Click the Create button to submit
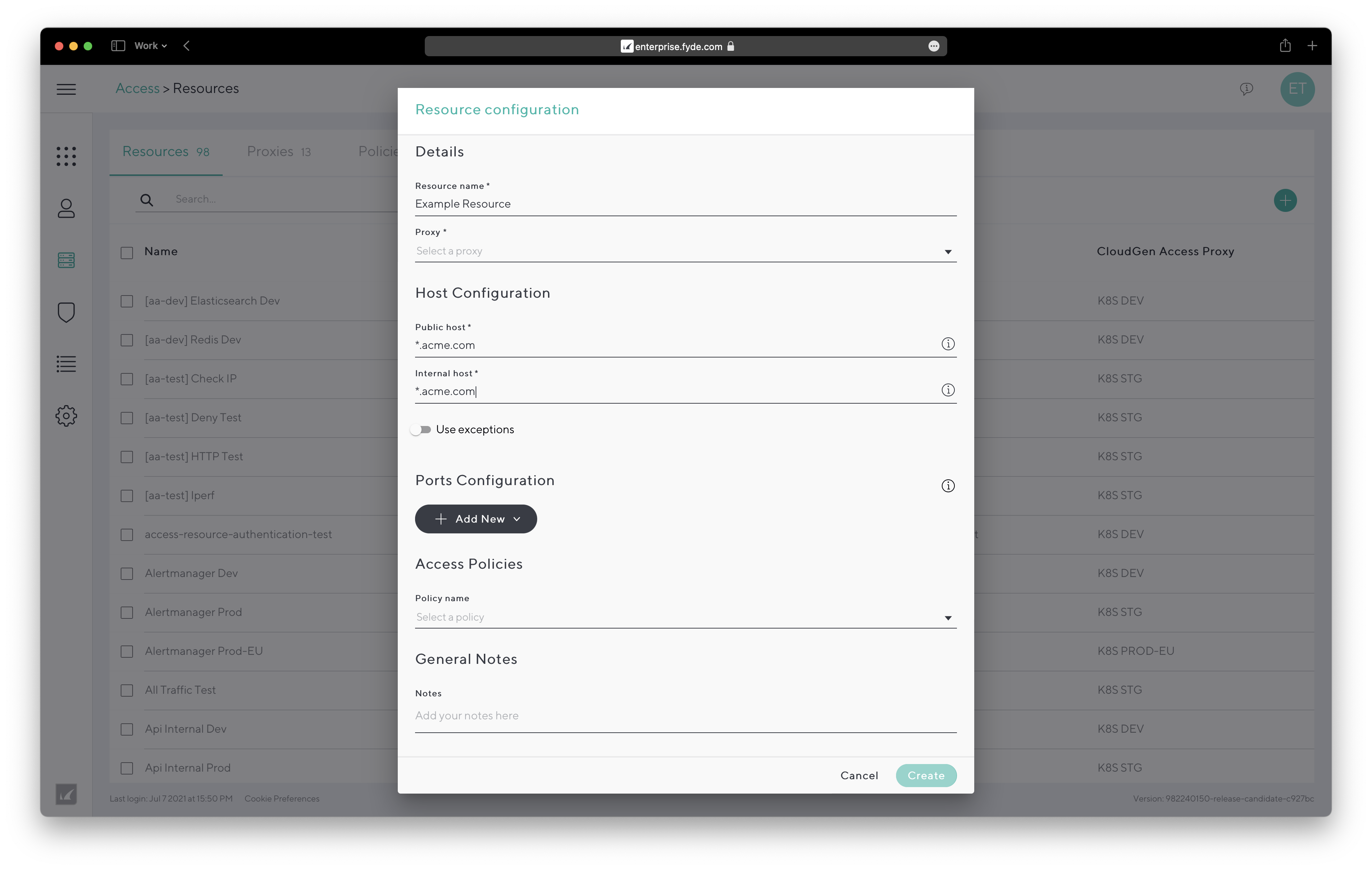This screenshot has height=870, width=1372. (925, 775)
